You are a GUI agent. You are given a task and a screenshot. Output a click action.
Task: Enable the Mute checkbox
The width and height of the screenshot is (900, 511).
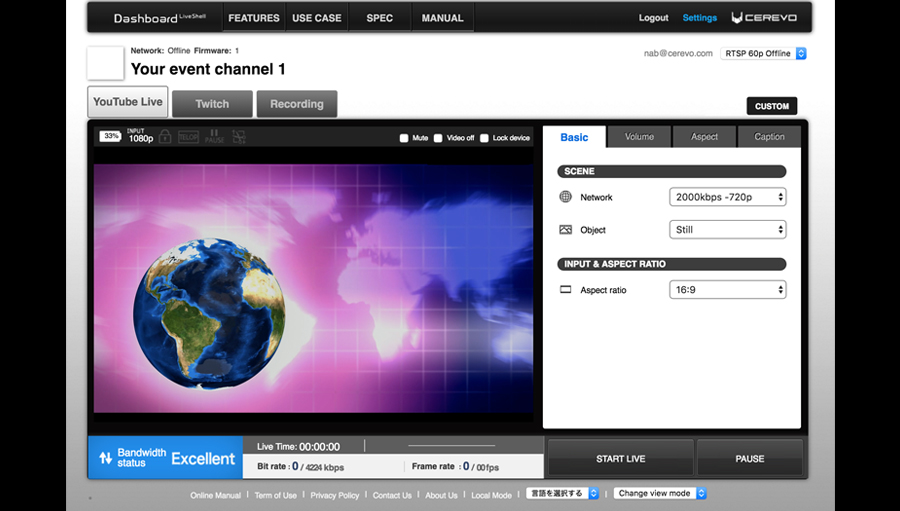click(404, 138)
